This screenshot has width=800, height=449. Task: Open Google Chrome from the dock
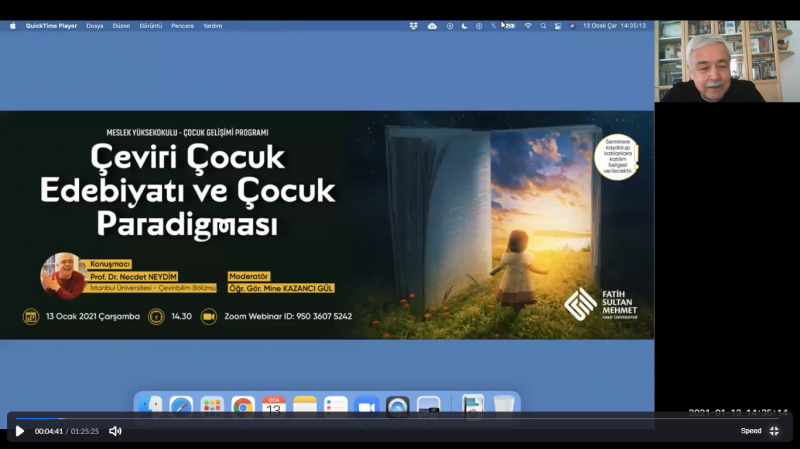[242, 405]
